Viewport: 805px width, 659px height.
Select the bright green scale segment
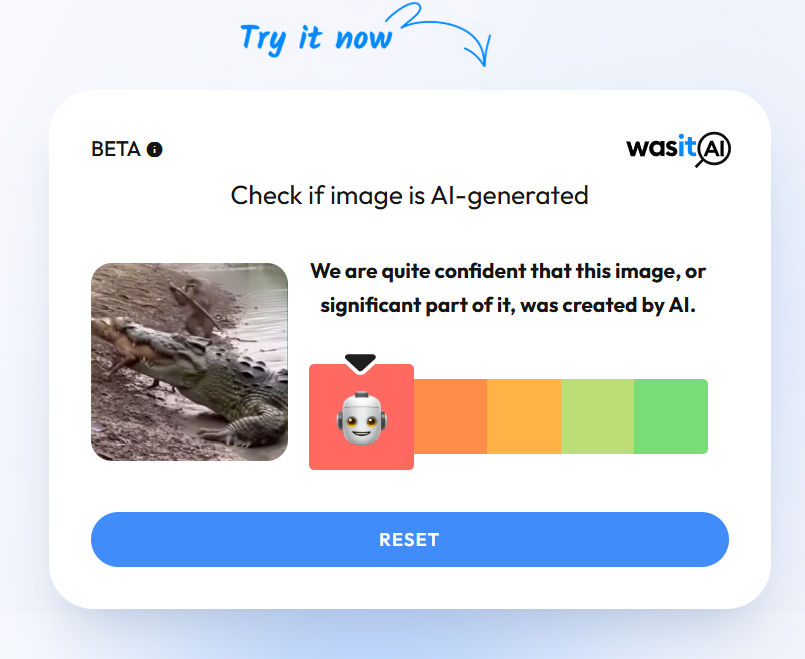(x=671, y=416)
